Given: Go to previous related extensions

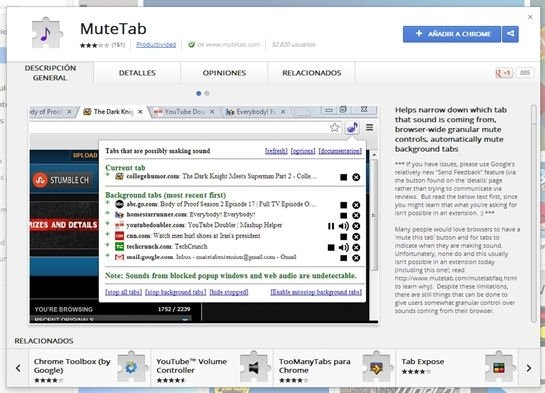Looking at the screenshot, I should click(18, 368).
